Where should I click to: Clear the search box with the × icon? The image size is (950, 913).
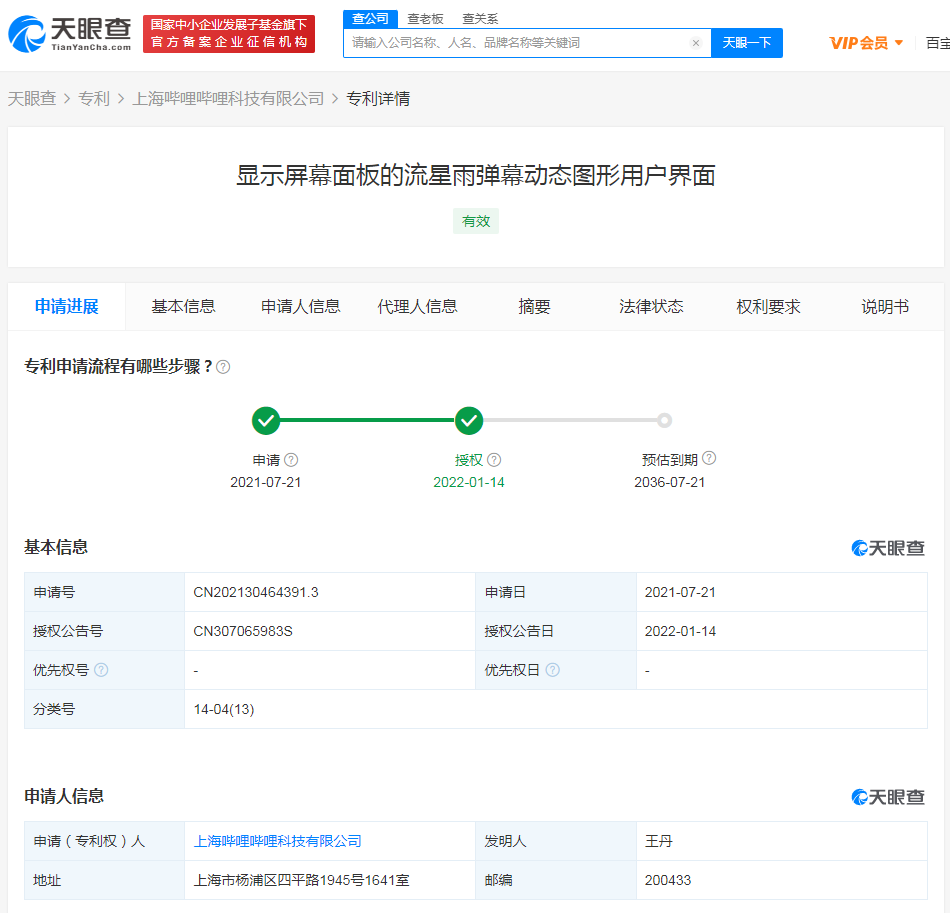coord(696,43)
